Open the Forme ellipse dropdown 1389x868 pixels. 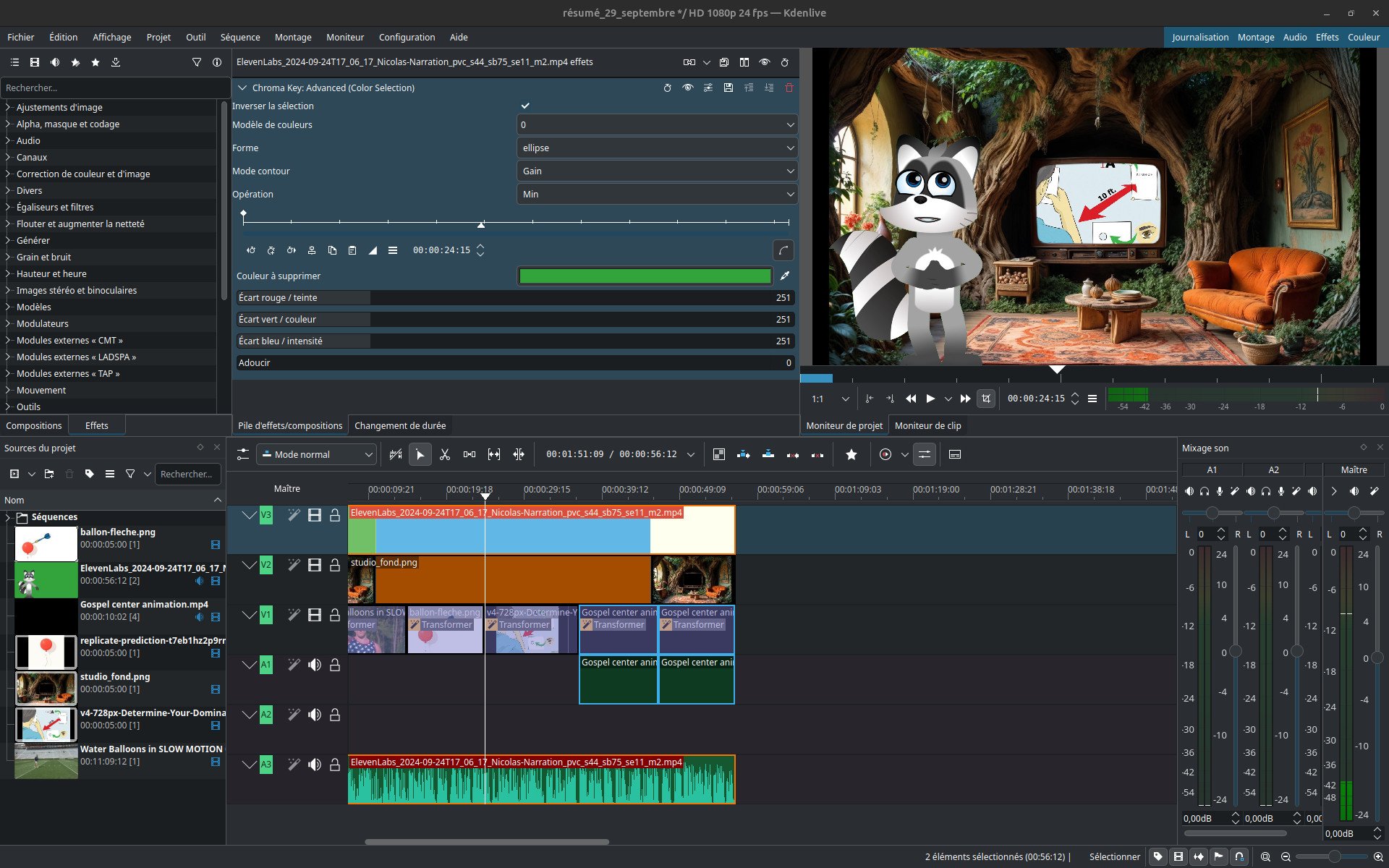657,148
